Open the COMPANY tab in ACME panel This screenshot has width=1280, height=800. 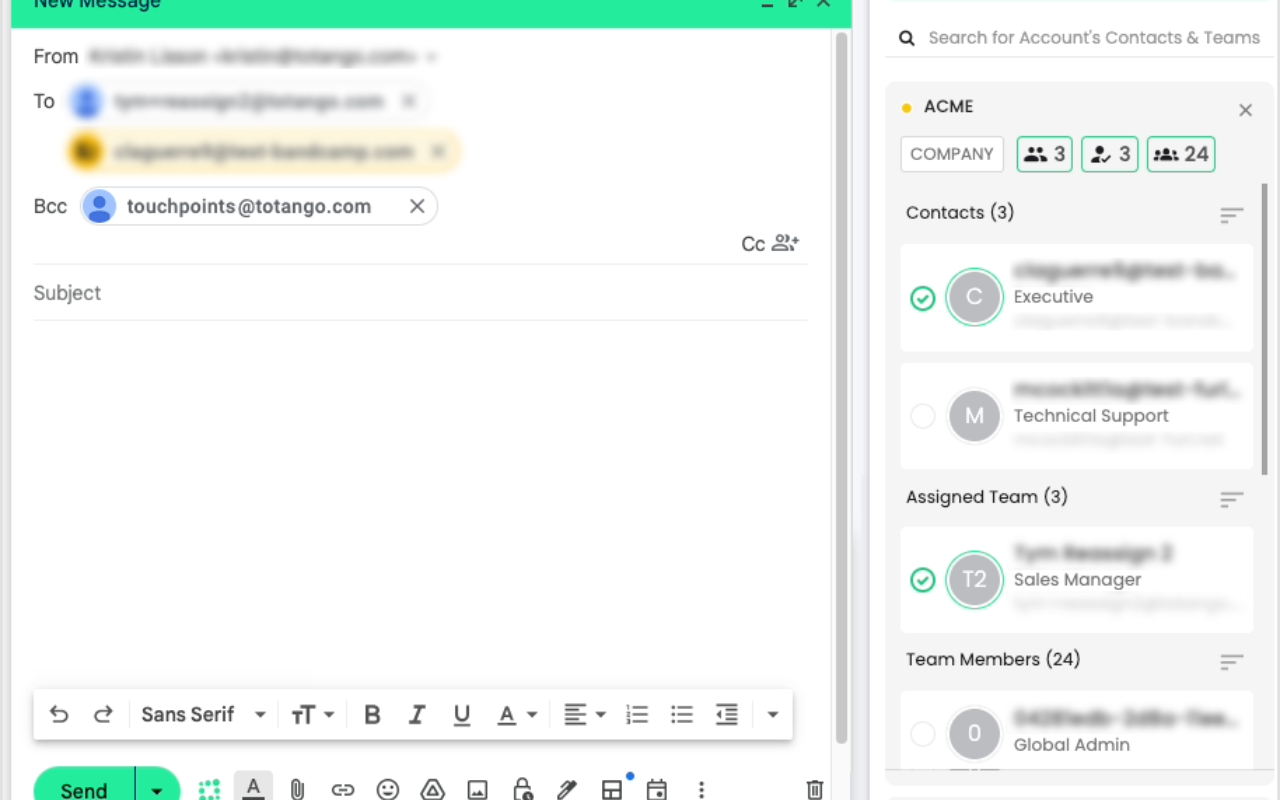tap(951, 154)
